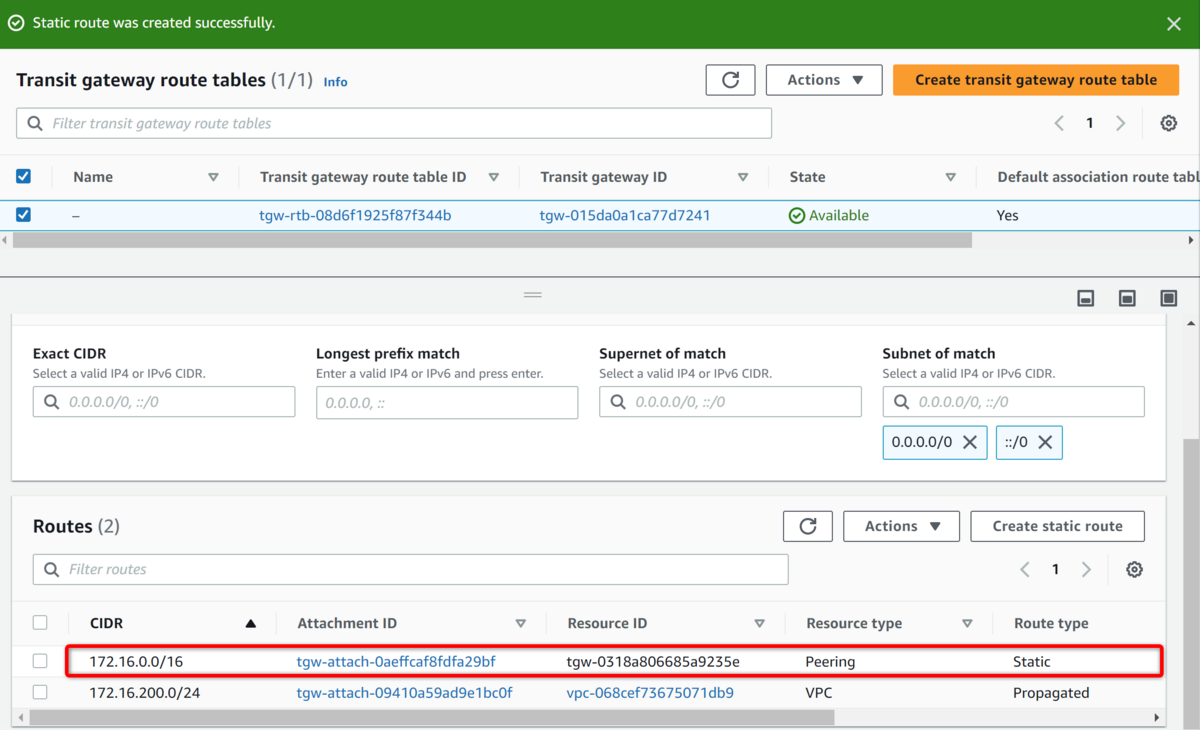
Task: Toggle select-all route tables checkbox
Action: click(24, 176)
